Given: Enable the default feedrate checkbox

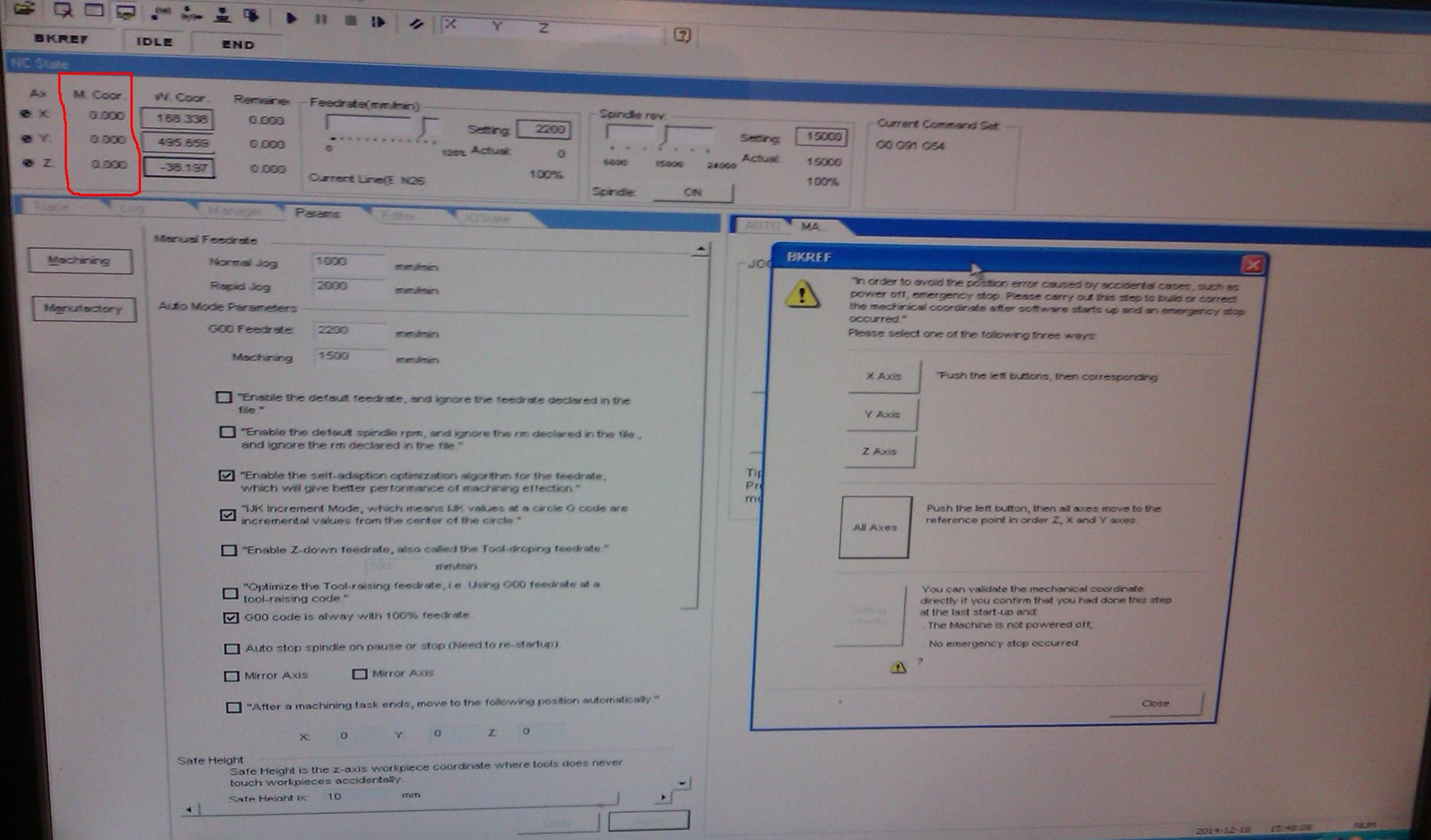Looking at the screenshot, I should tap(224, 398).
